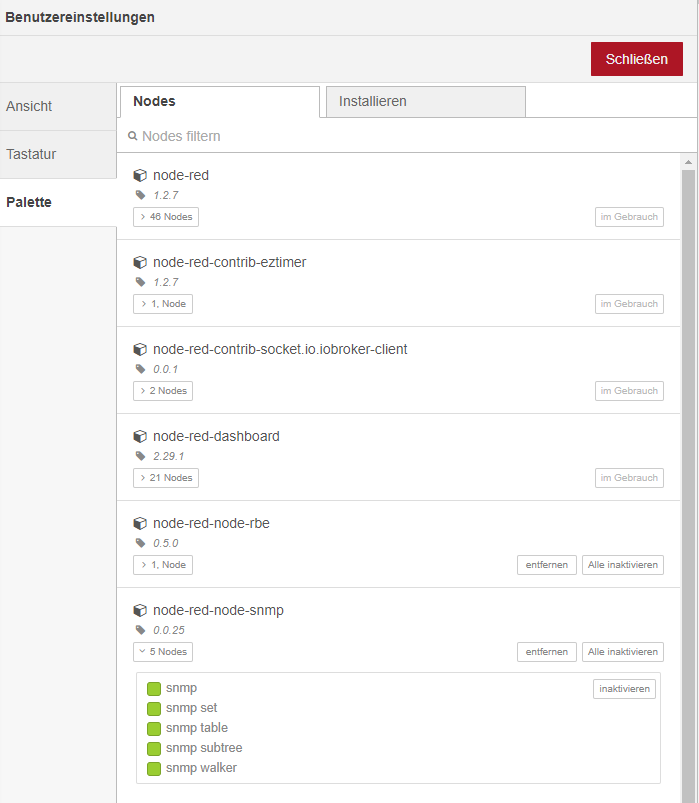Click the palette list scrollbar thumb
This screenshot has height=803, width=699.
point(688,487)
